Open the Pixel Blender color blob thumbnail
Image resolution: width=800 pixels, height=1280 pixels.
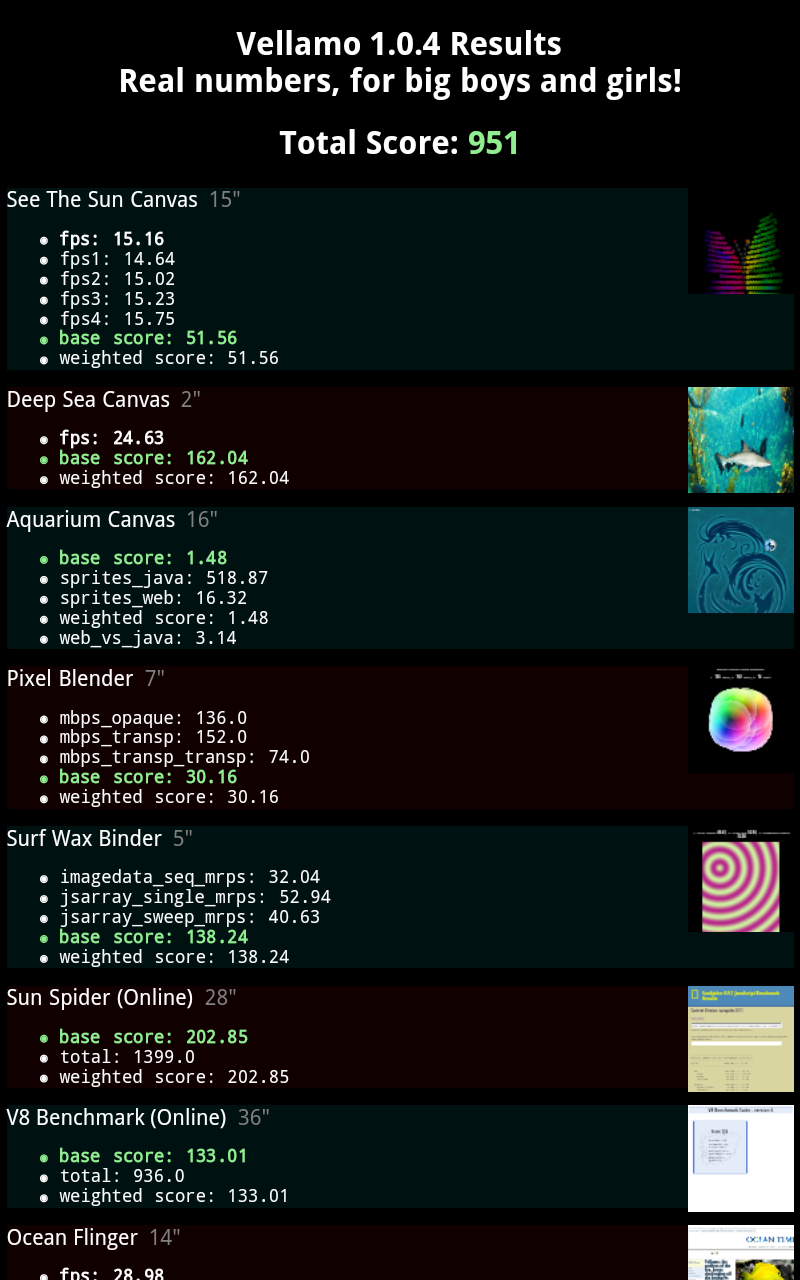click(741, 719)
